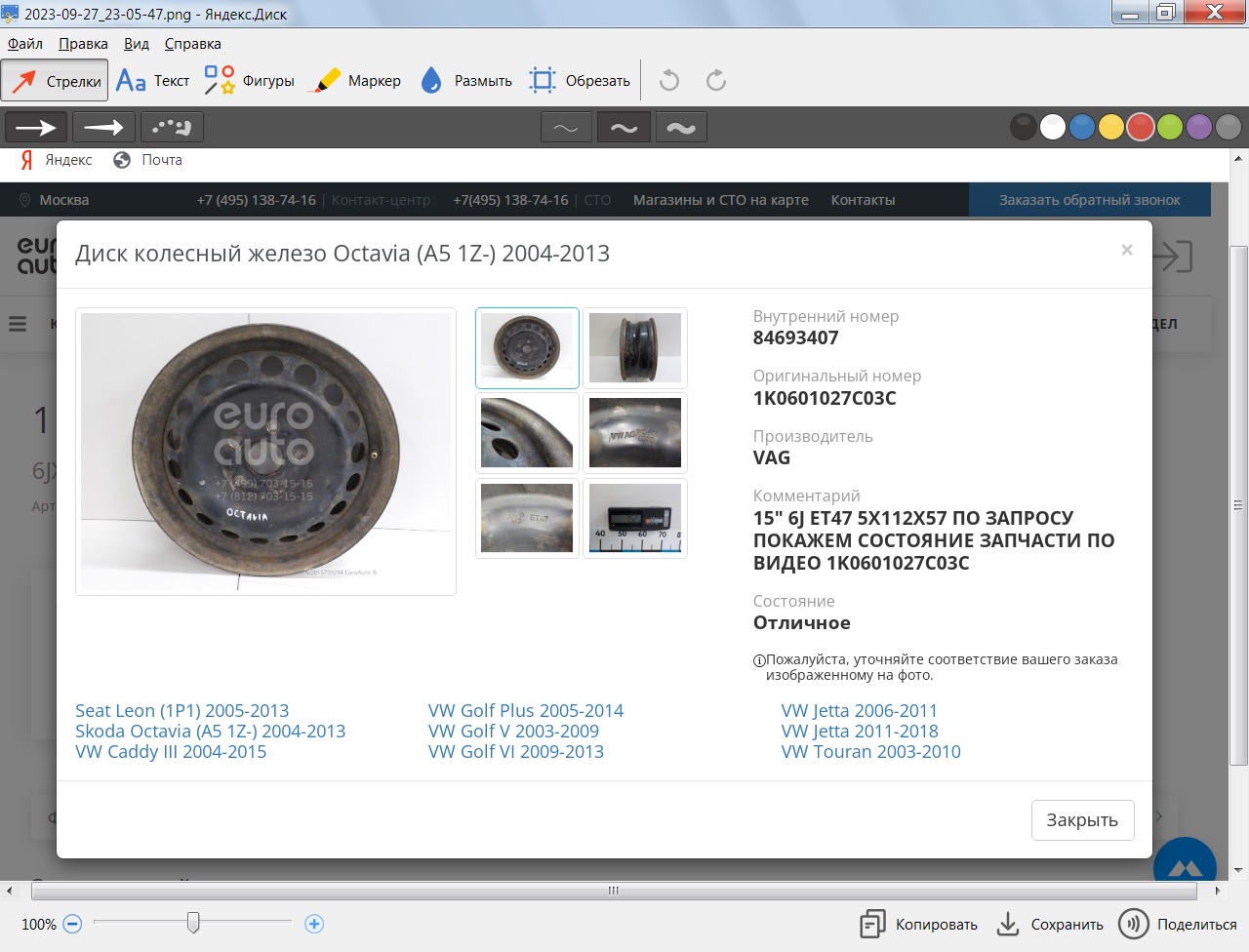The width and height of the screenshot is (1249, 952).
Task: Choose the gray color swatch
Action: [1229, 127]
